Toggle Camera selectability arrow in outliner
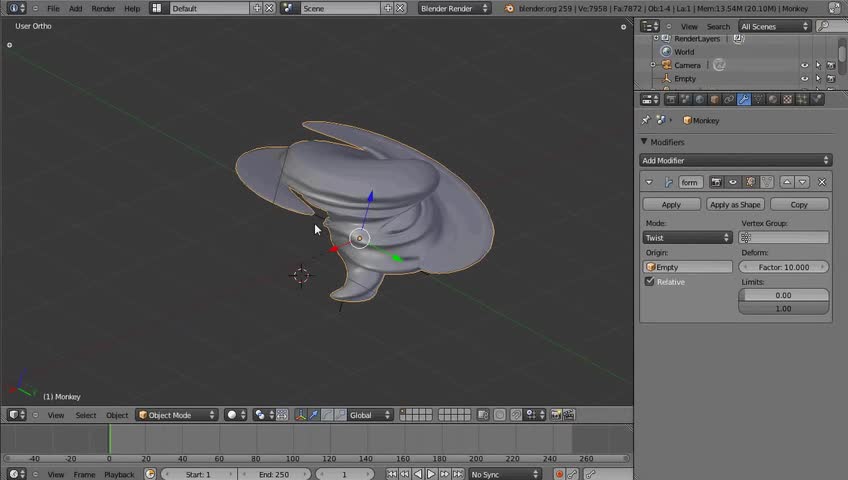 (x=818, y=65)
